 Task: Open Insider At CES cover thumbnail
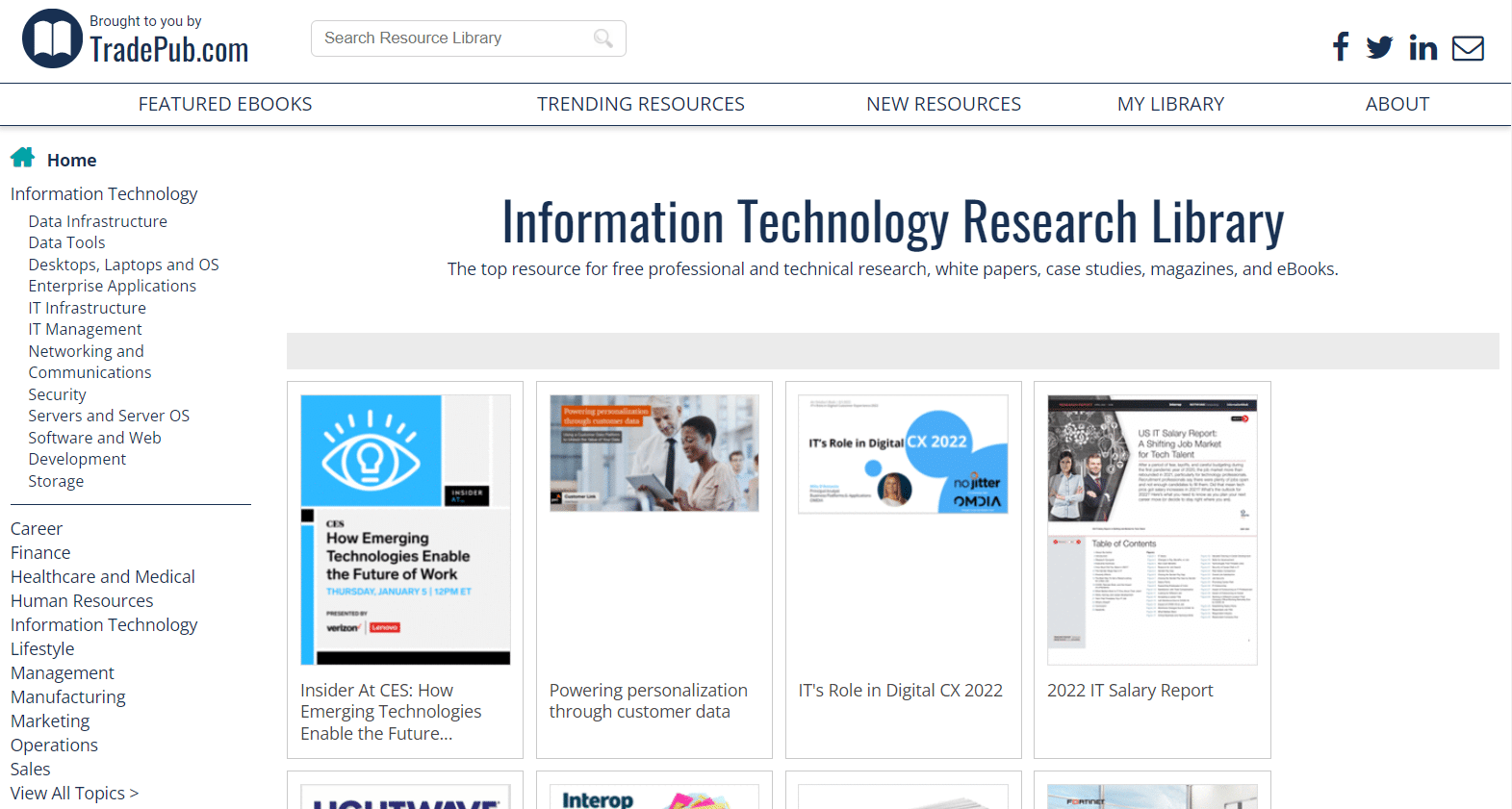[405, 530]
